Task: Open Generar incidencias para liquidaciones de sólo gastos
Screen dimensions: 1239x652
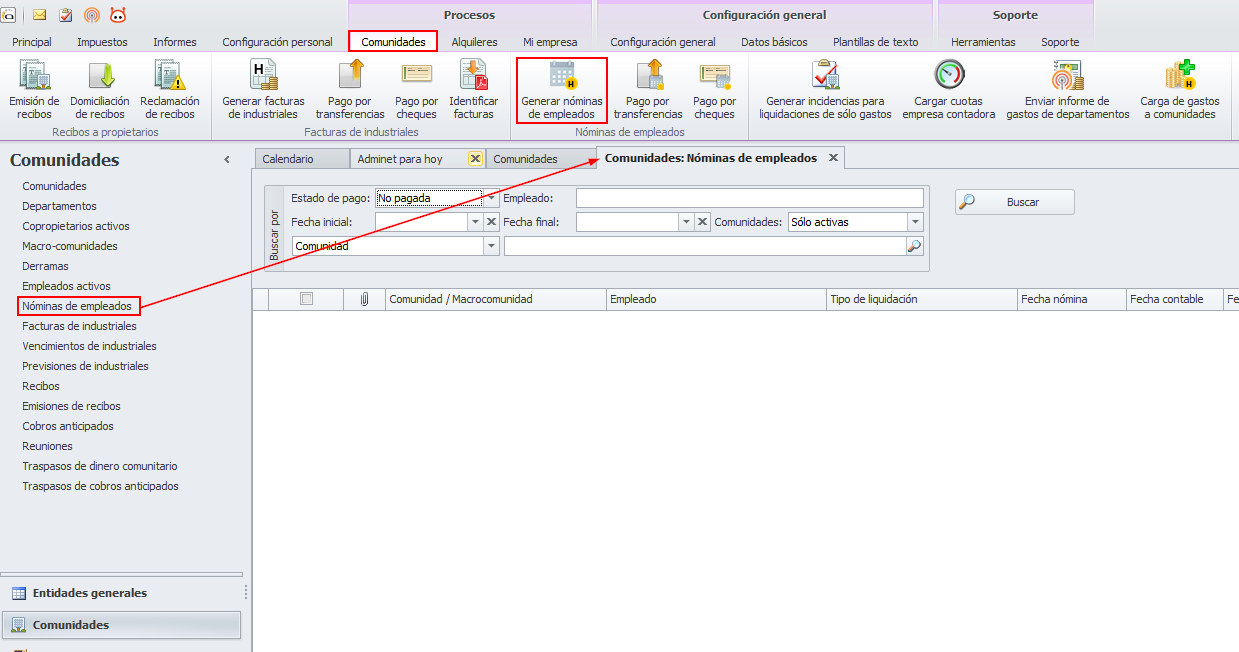Action: (x=825, y=90)
